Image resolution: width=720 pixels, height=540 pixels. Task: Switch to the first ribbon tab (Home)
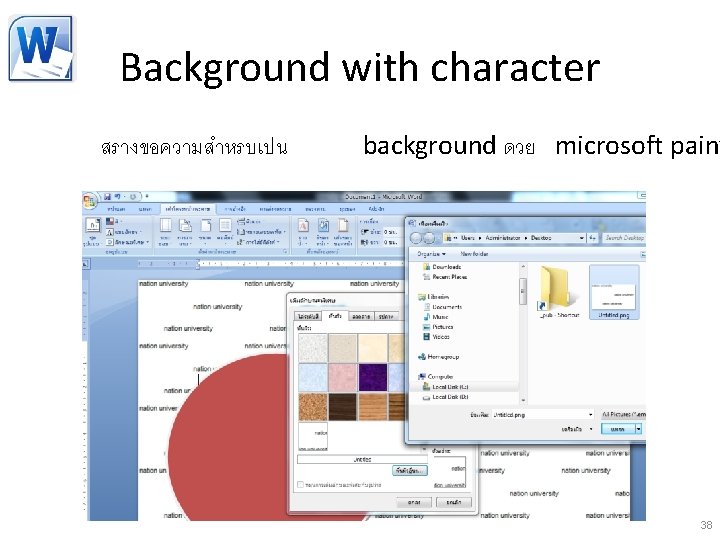pos(116,209)
